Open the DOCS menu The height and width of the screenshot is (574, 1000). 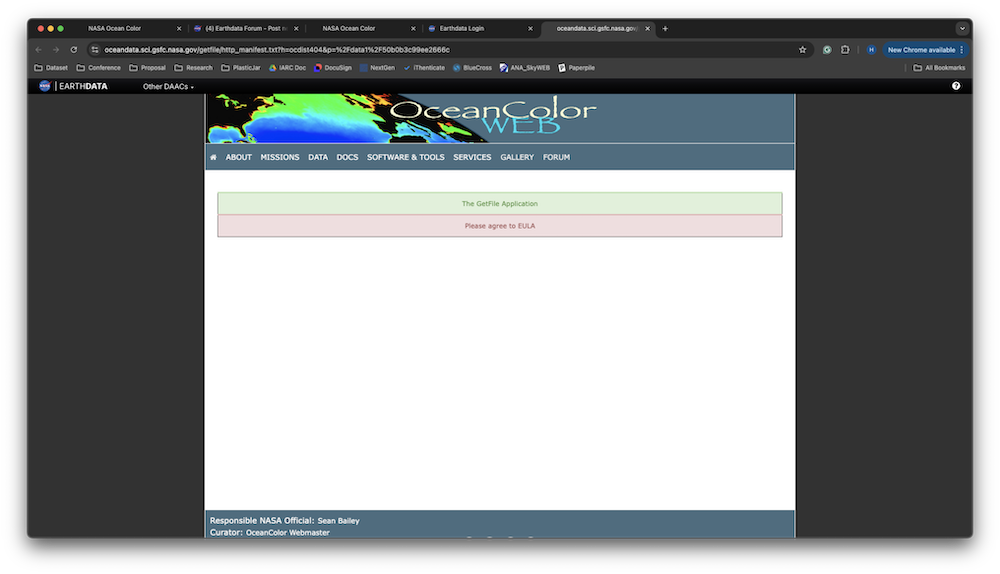[347, 157]
